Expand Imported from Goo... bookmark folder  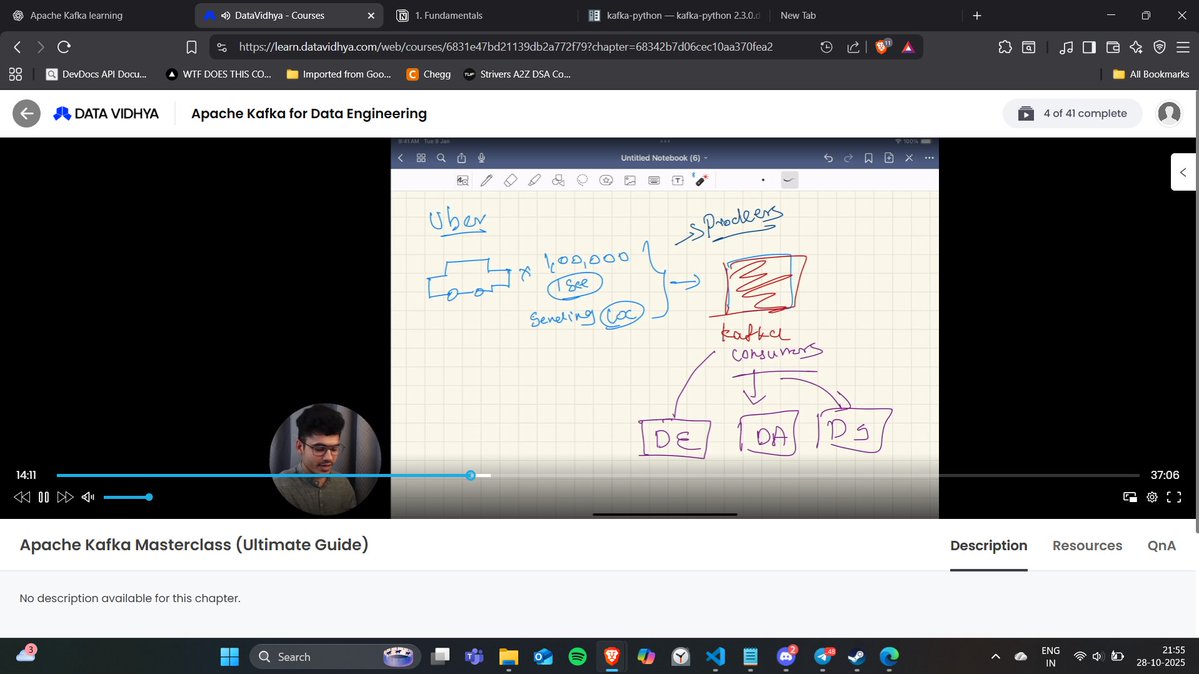339,74
